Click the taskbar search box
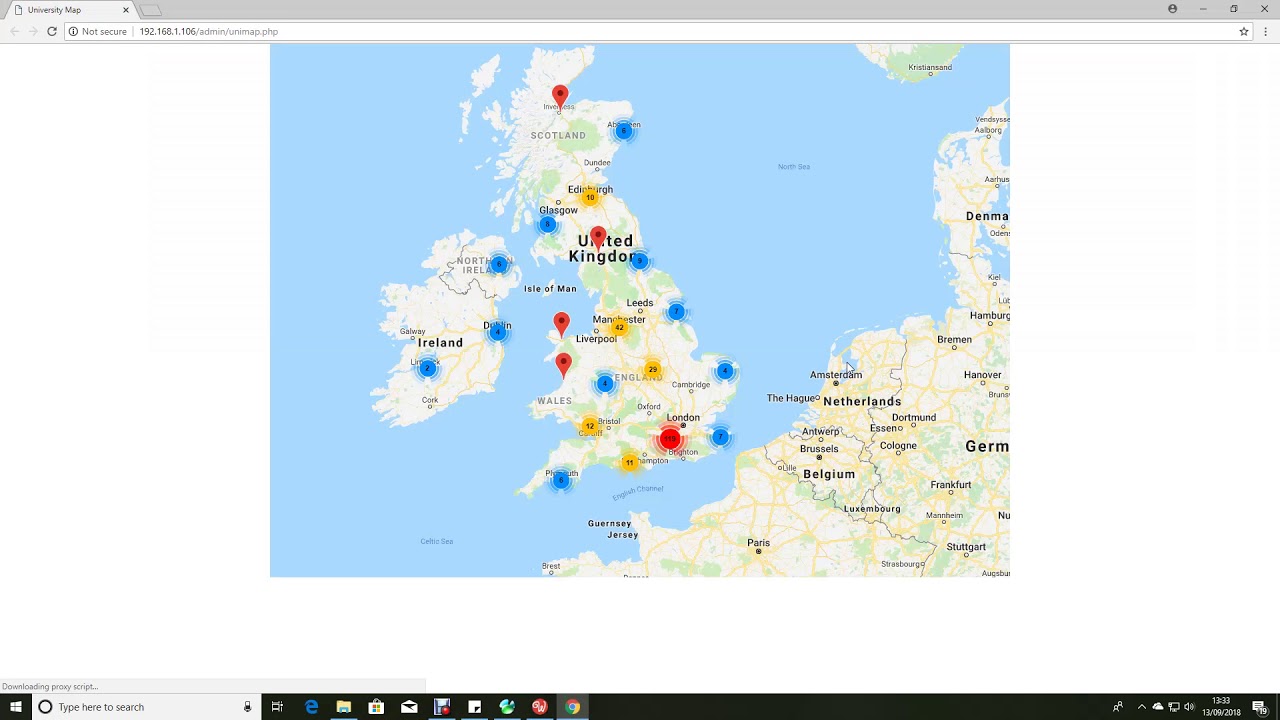 [146, 707]
